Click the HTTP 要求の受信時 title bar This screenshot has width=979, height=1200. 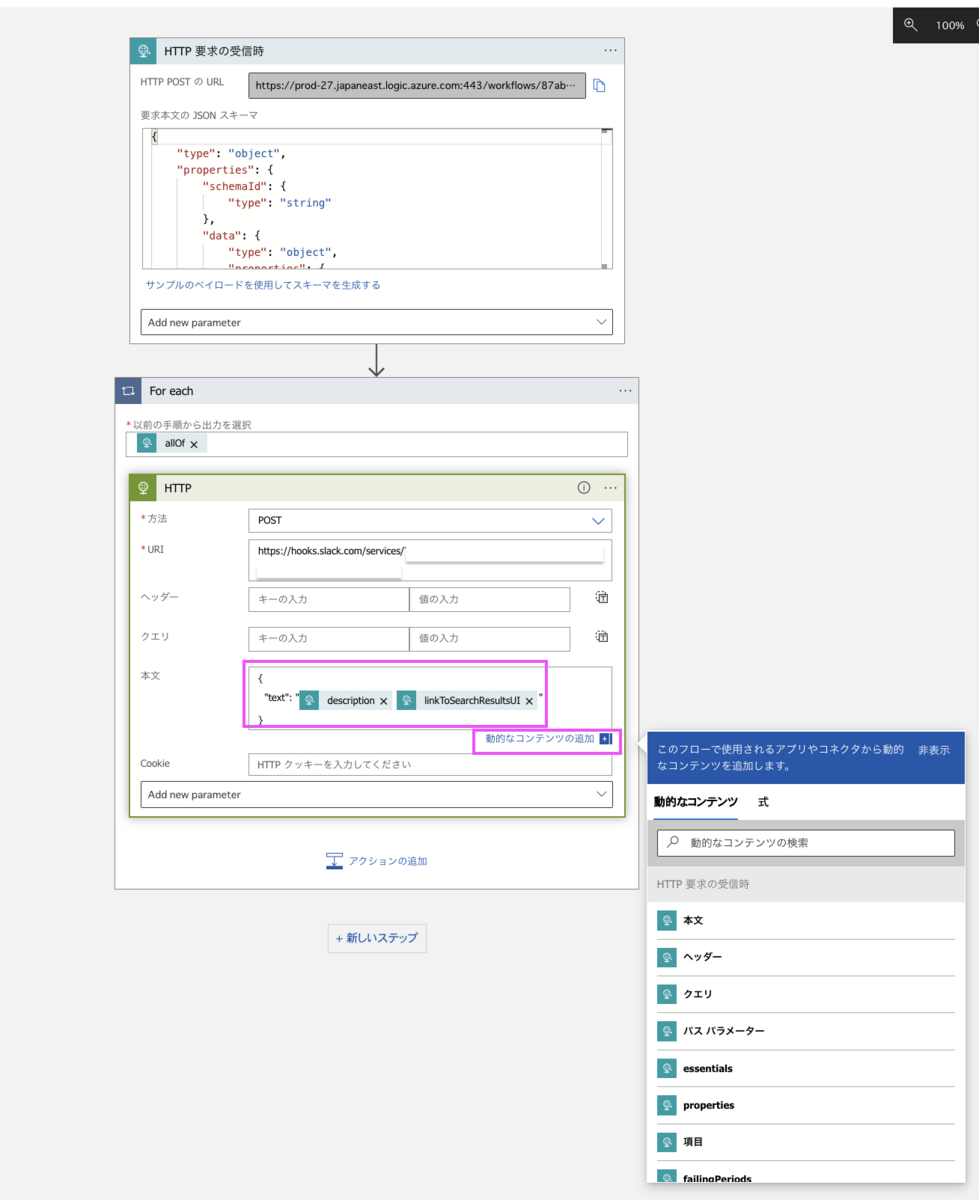coord(377,50)
